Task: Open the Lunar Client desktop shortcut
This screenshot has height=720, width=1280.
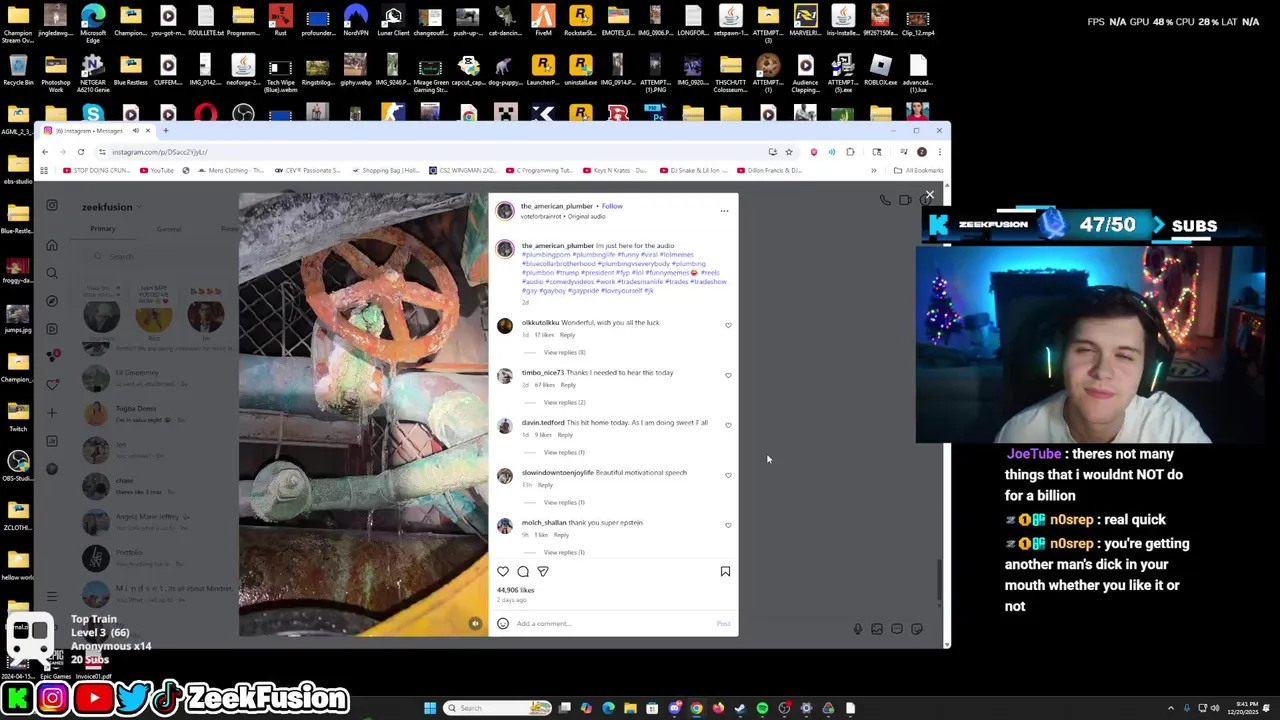Action: 393,20
